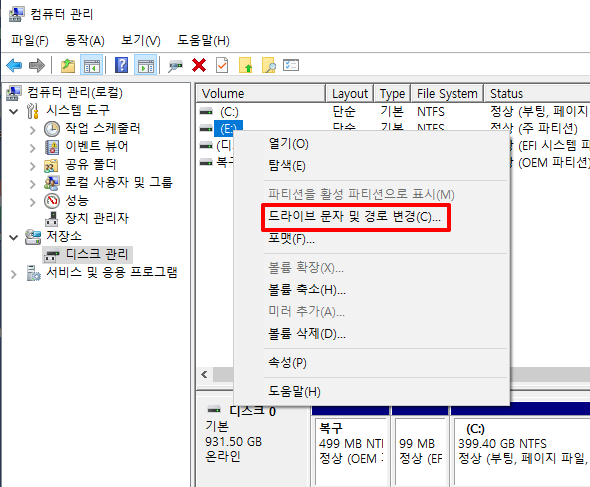
Task: Sort by the File System column header
Action: click(447, 93)
